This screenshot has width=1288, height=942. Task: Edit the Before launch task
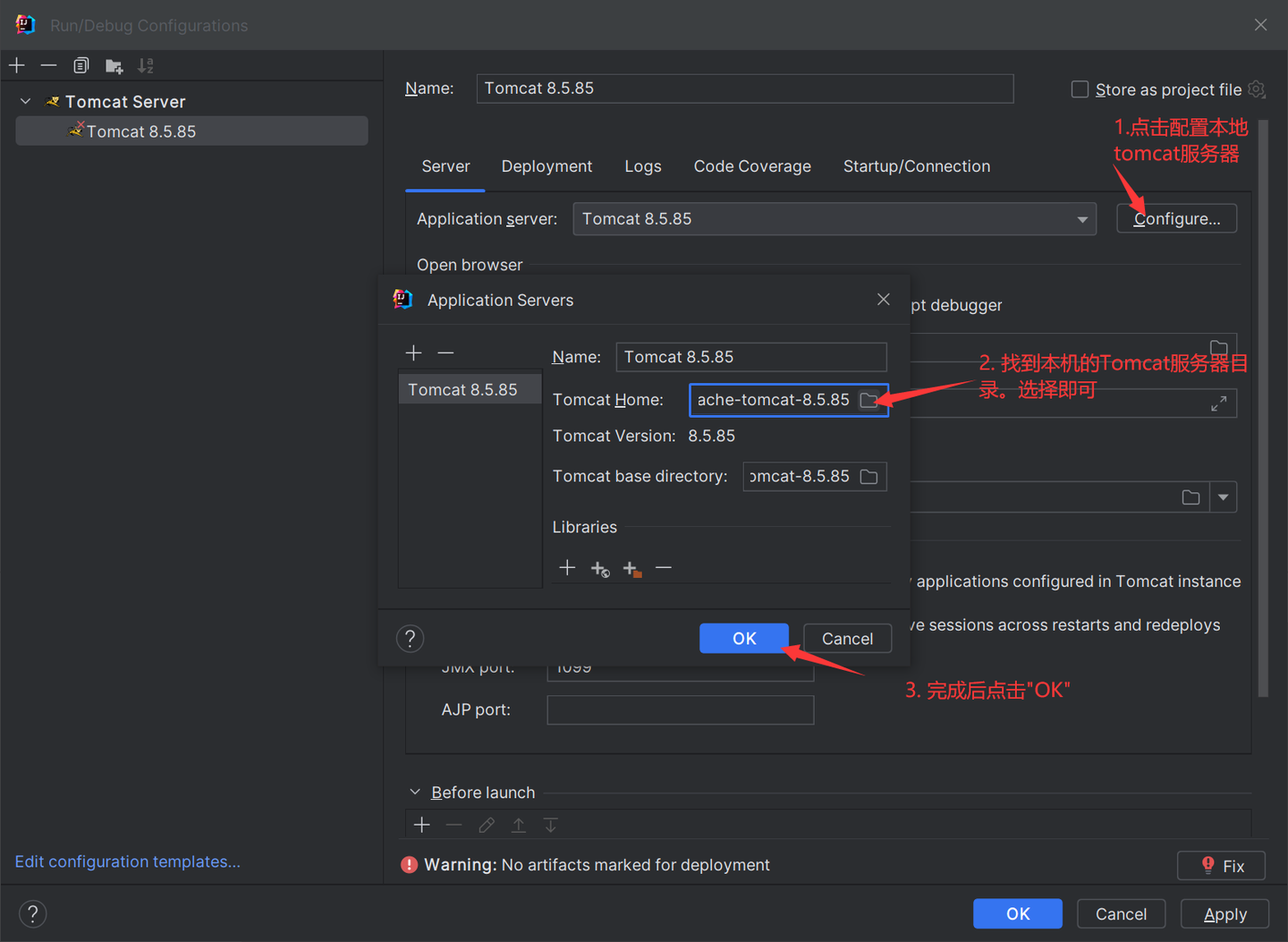click(487, 825)
